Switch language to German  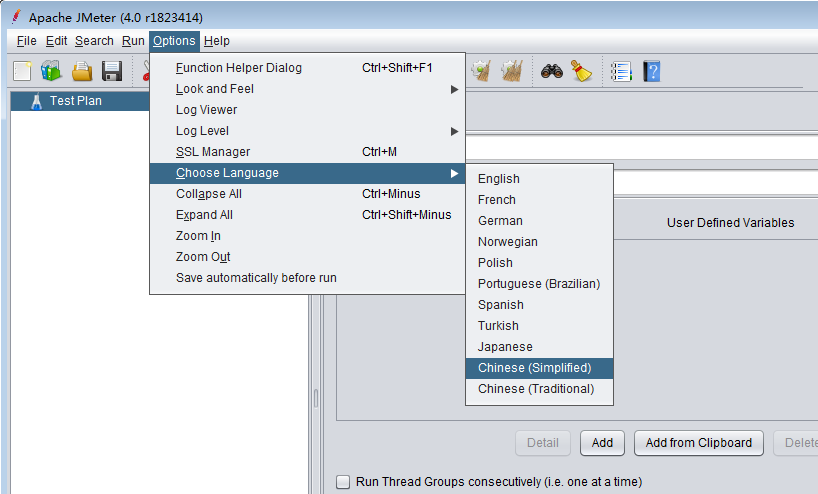pyautogui.click(x=539, y=221)
